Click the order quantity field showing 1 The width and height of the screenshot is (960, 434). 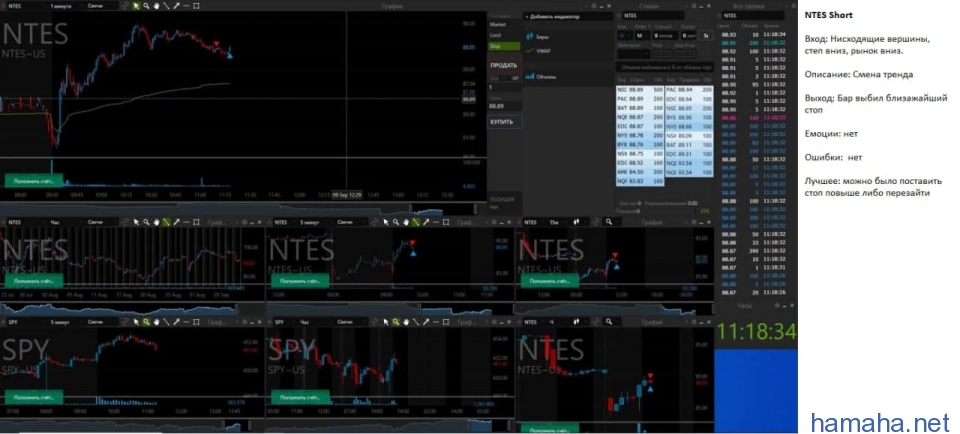tap(504, 88)
